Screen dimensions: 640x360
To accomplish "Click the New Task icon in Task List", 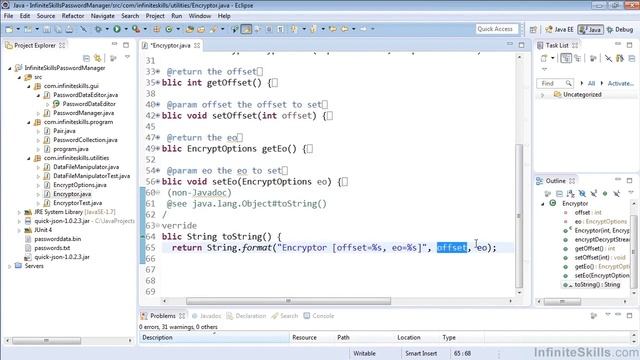I will 544,58.
